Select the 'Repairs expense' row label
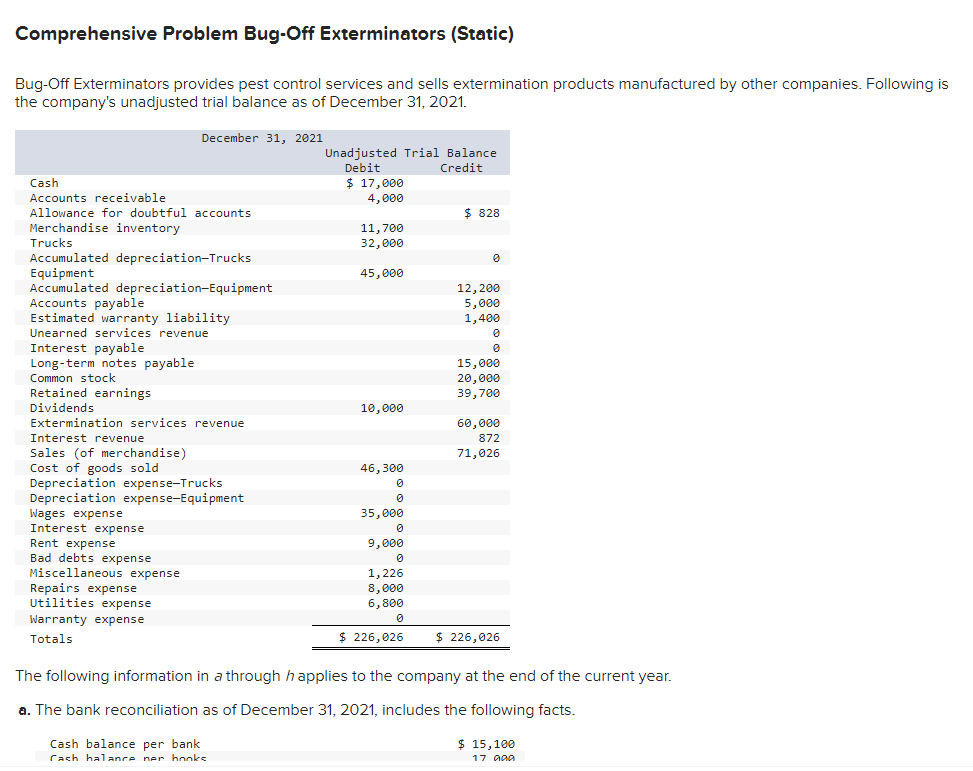Image resolution: width=973 pixels, height=771 pixels. [83, 588]
